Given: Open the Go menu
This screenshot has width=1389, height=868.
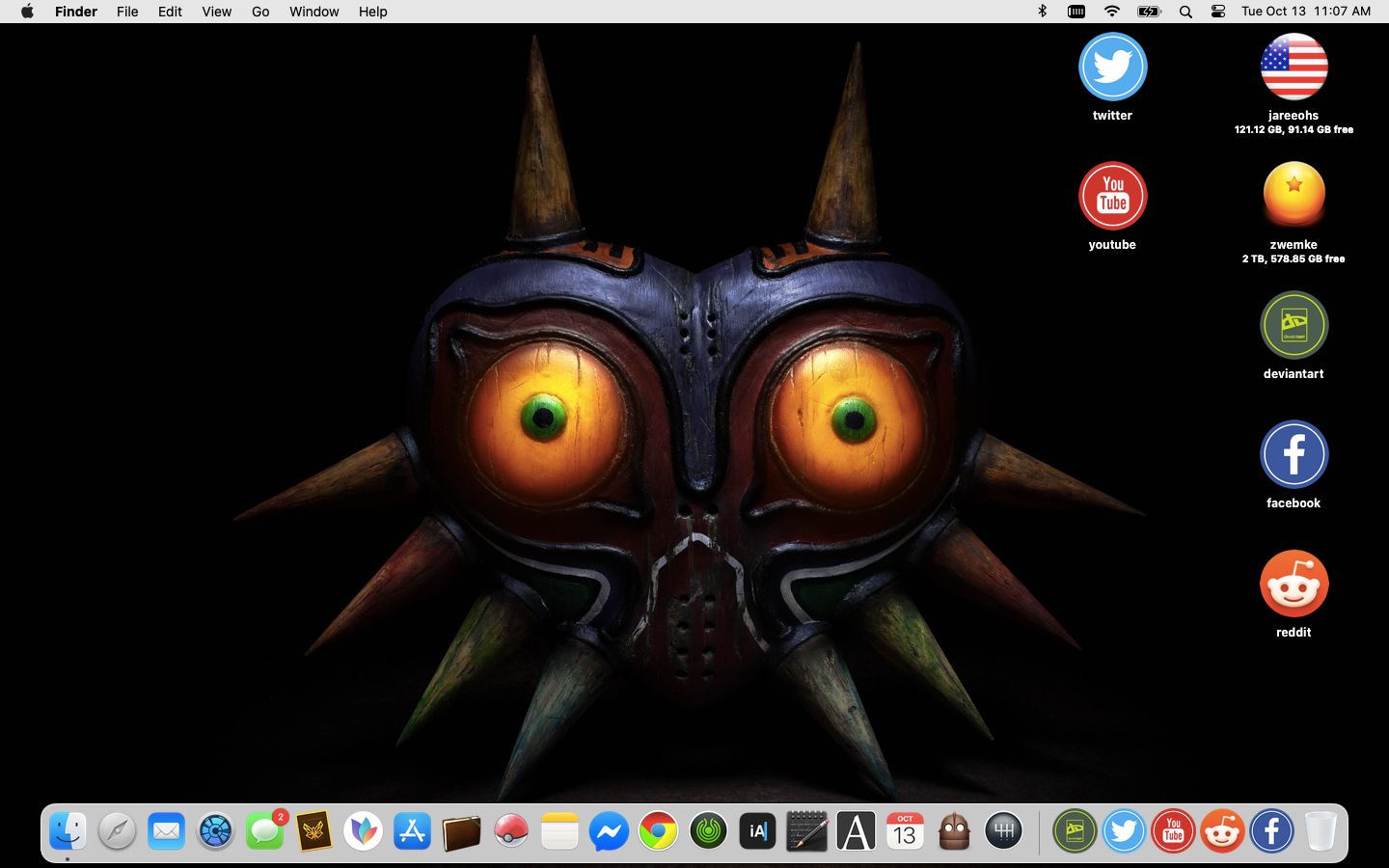Looking at the screenshot, I should coord(260,12).
